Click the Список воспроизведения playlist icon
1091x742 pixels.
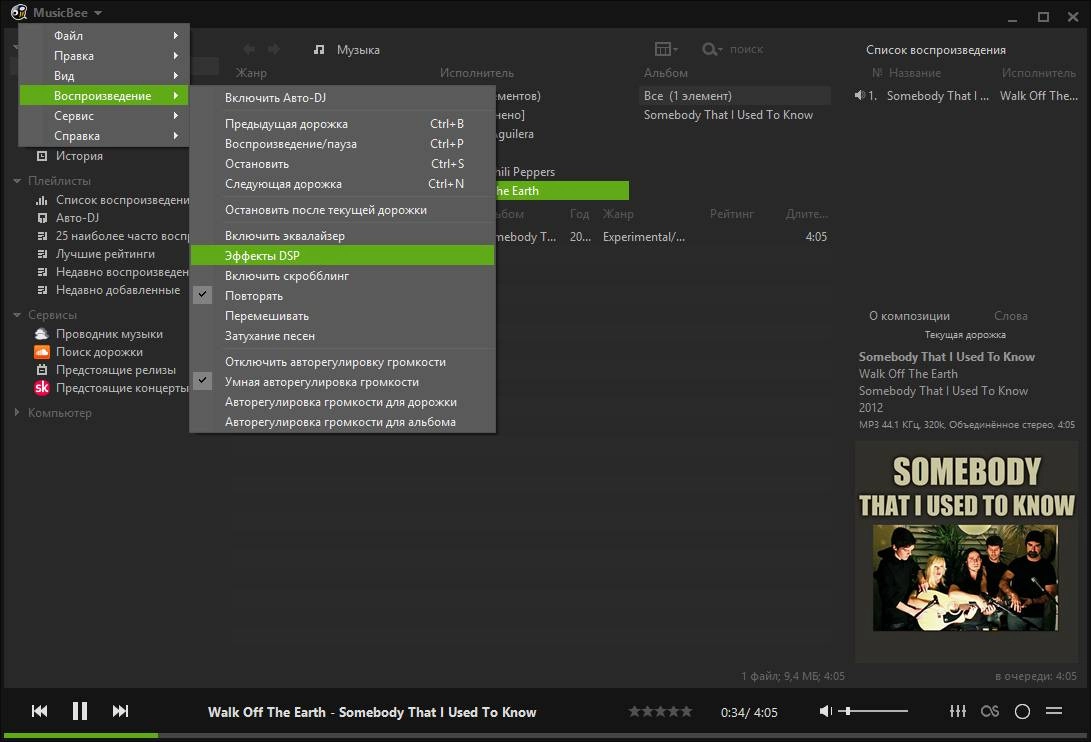click(42, 200)
